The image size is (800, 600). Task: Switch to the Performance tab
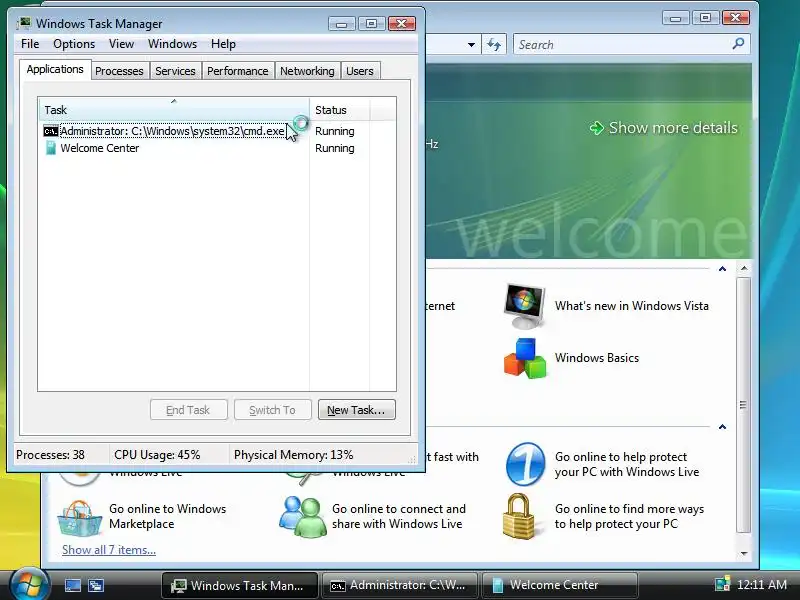[x=238, y=71]
